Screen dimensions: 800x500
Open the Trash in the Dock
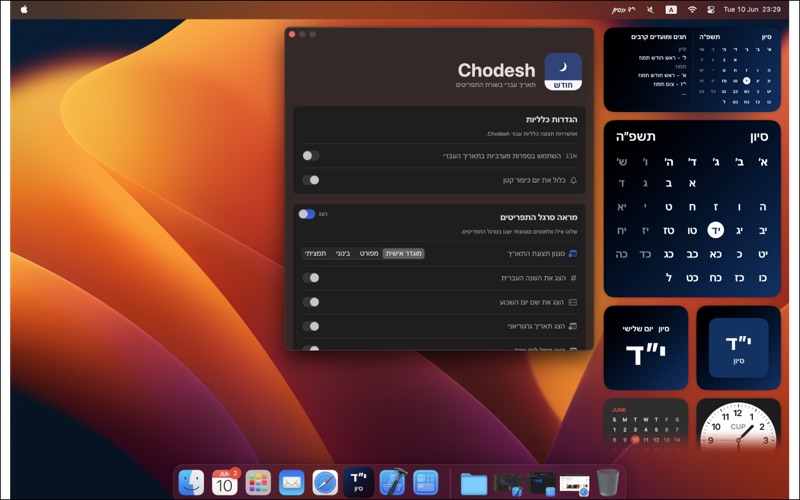[x=608, y=482]
